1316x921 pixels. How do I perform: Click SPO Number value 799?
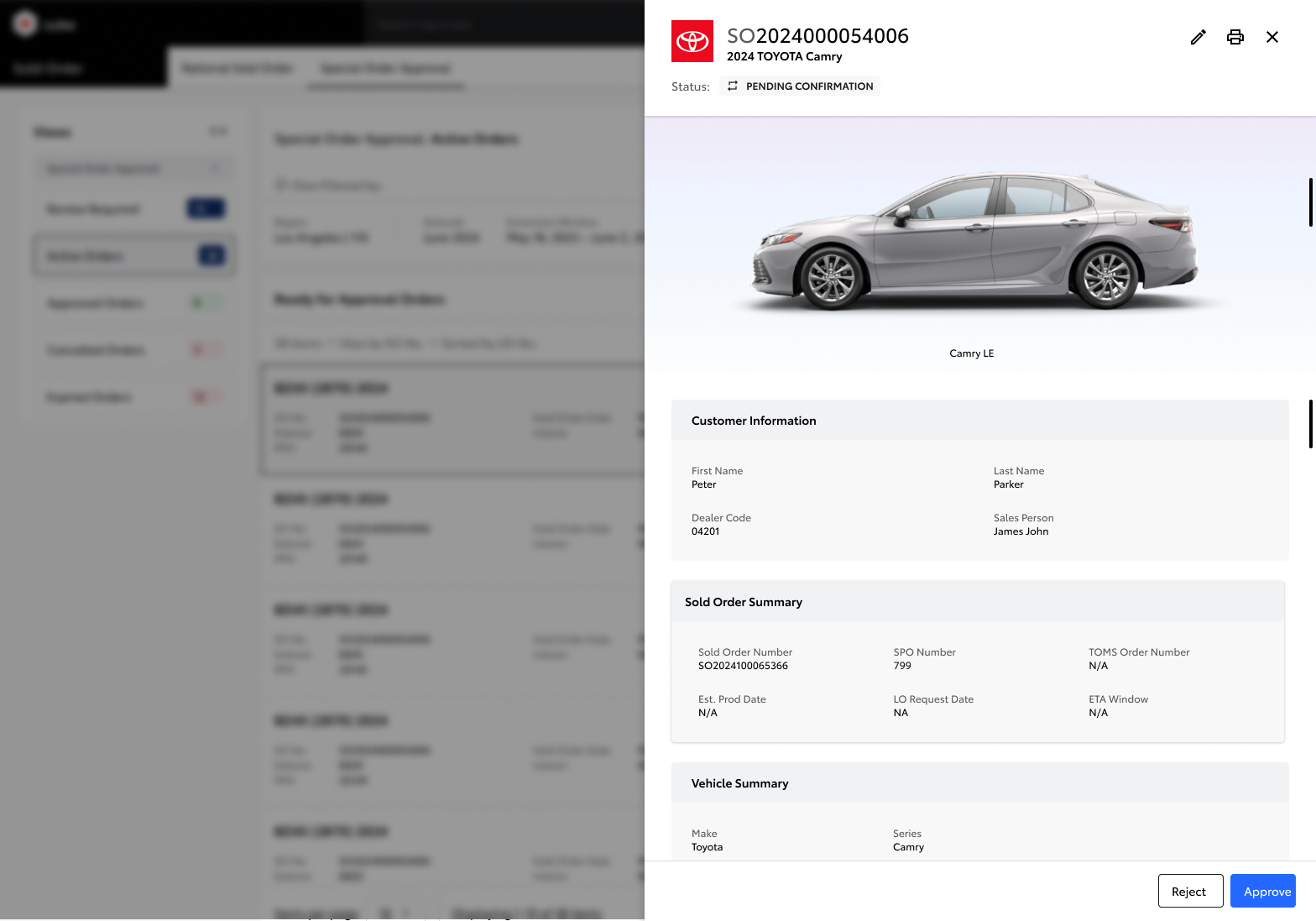(902, 666)
